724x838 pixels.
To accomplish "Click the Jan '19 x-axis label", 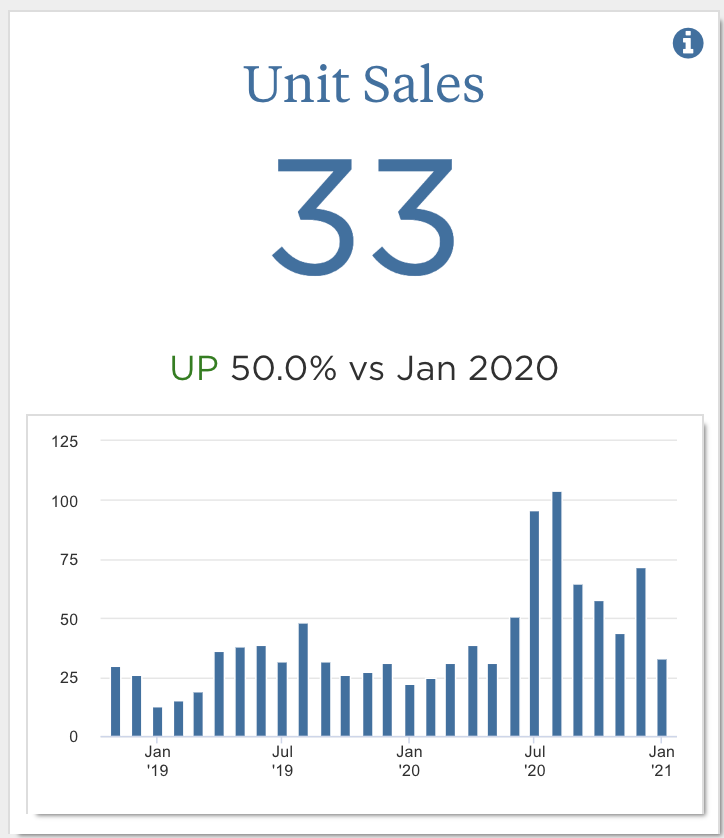I will [x=157, y=760].
